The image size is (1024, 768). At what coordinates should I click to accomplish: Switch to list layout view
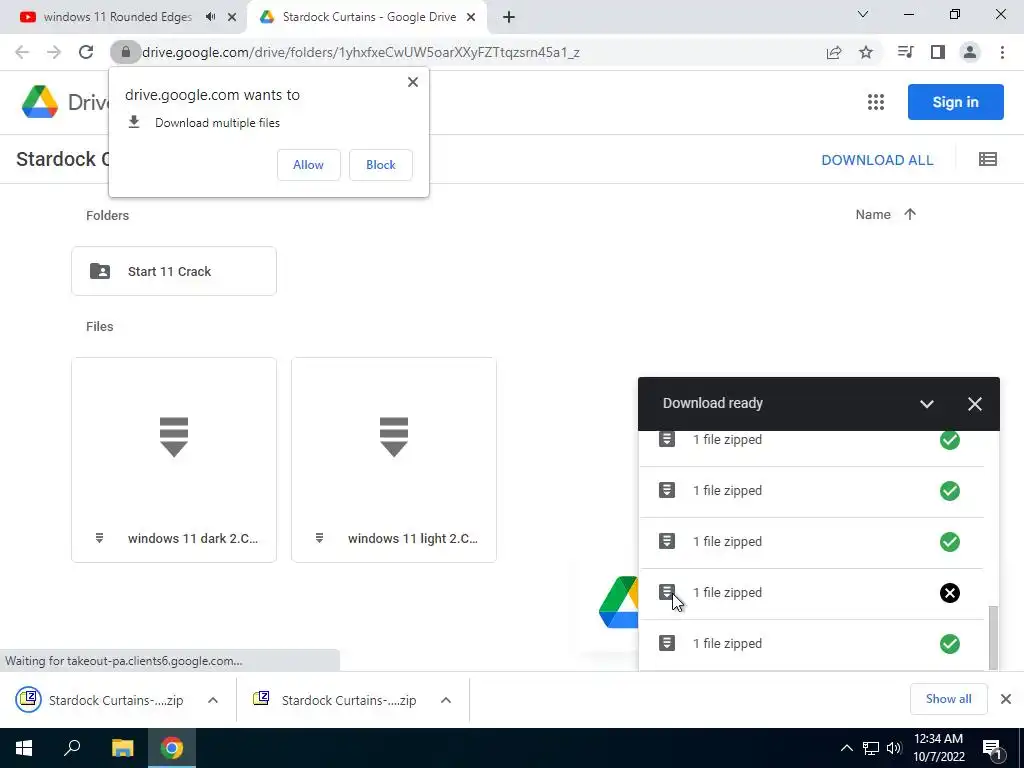(x=987, y=159)
